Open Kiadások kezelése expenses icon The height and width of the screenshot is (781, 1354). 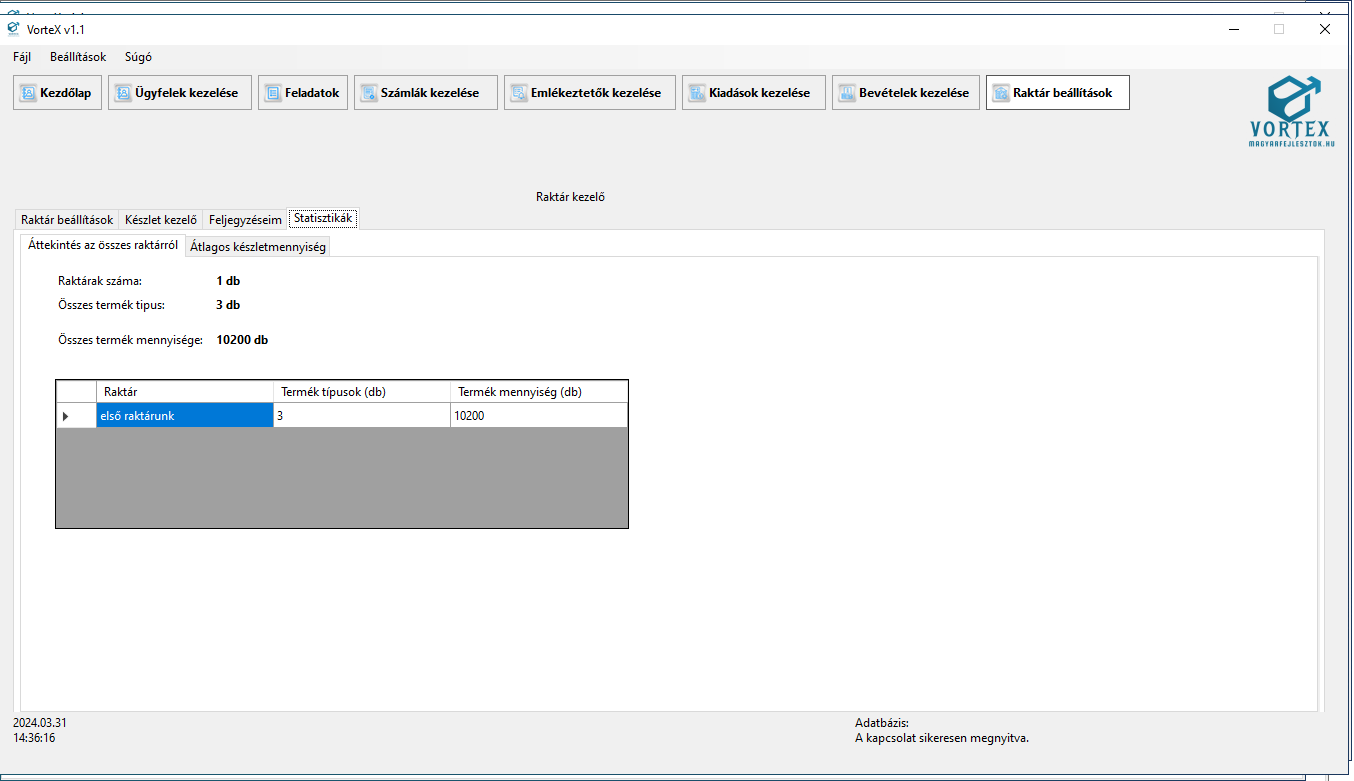coord(697,93)
